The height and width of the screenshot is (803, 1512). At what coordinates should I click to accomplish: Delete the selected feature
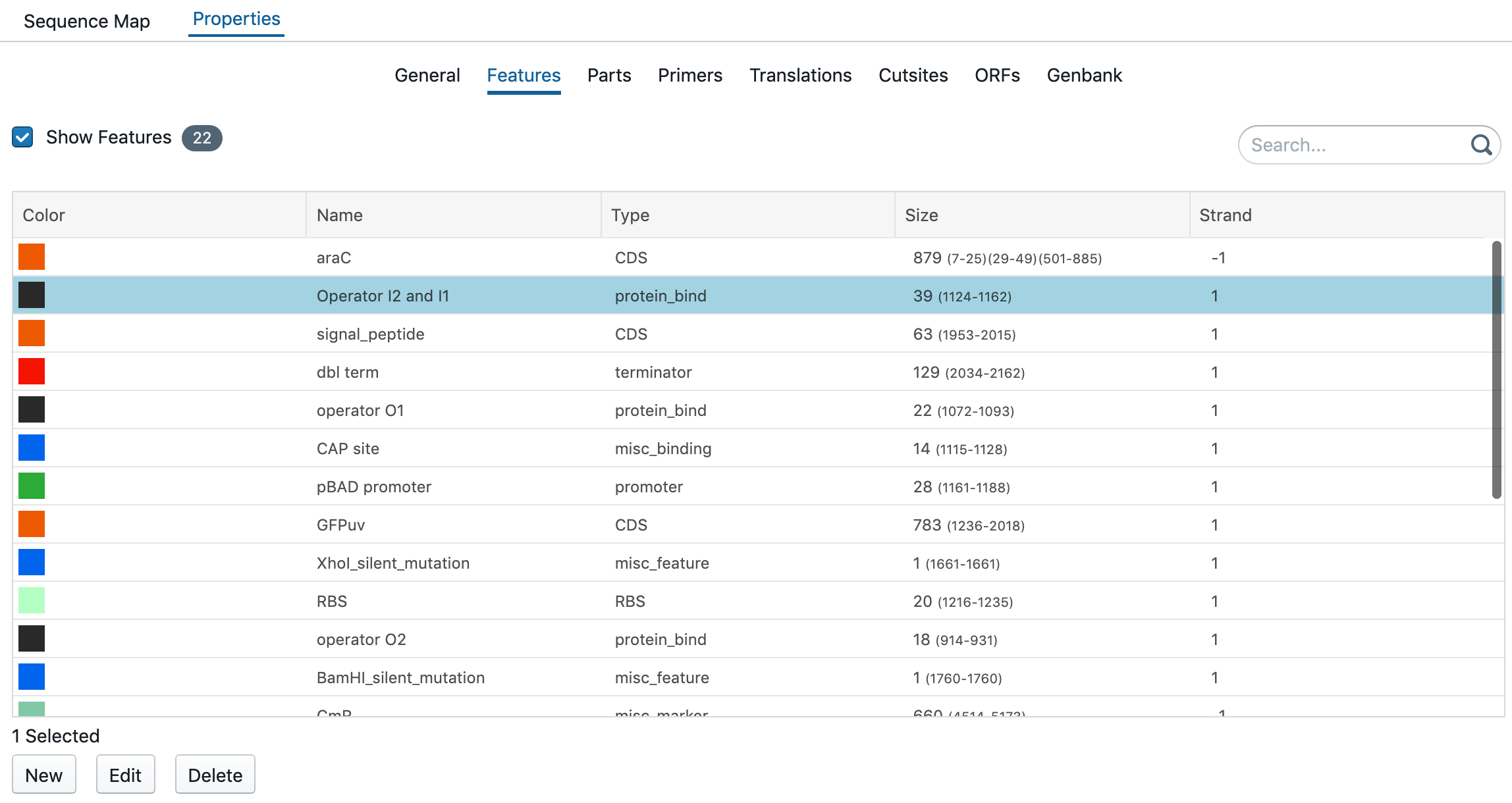pyautogui.click(x=215, y=775)
